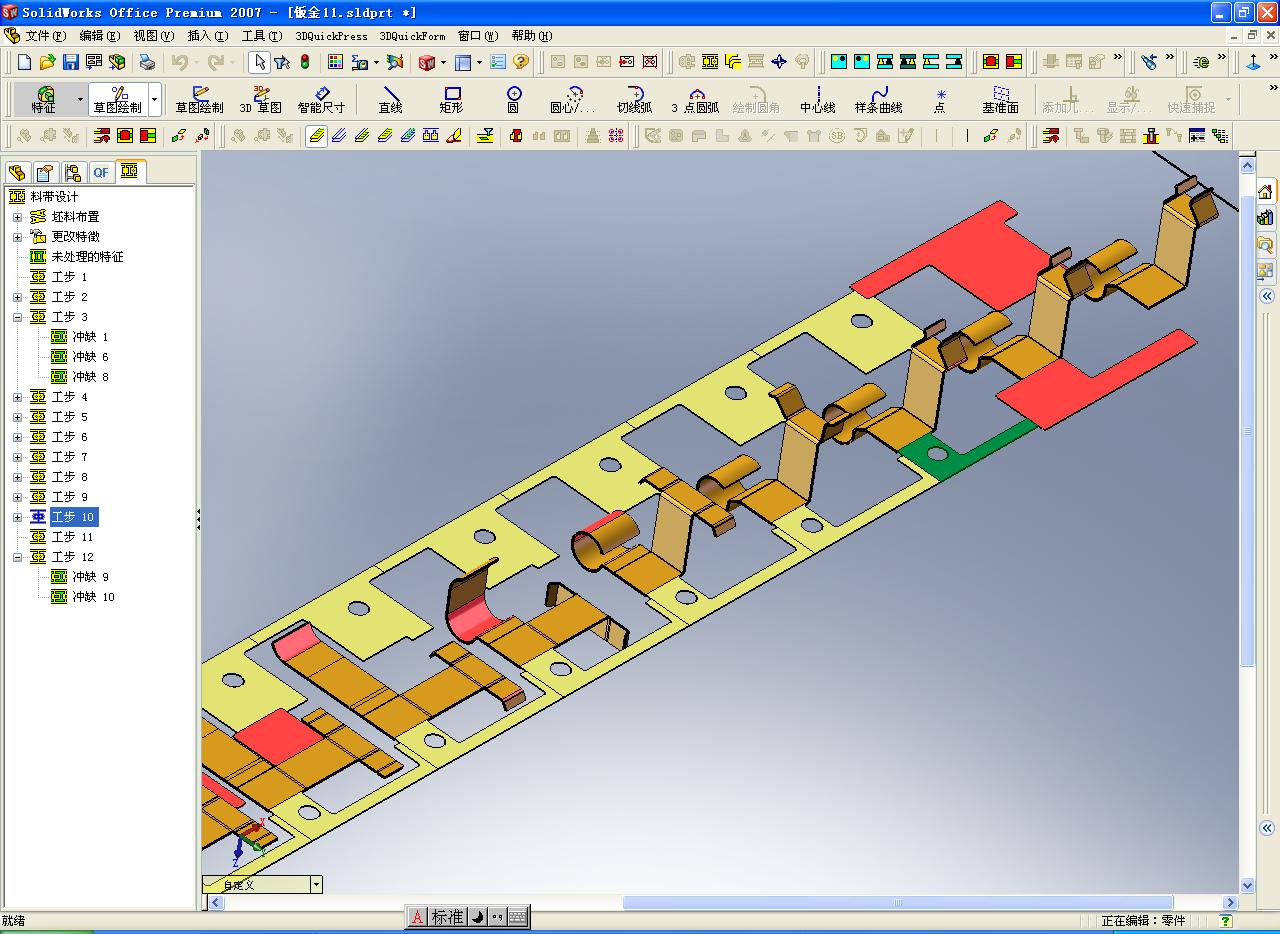This screenshot has height=934, width=1280.
Task: Click the selection filter funnel icon
Action: click(282, 62)
